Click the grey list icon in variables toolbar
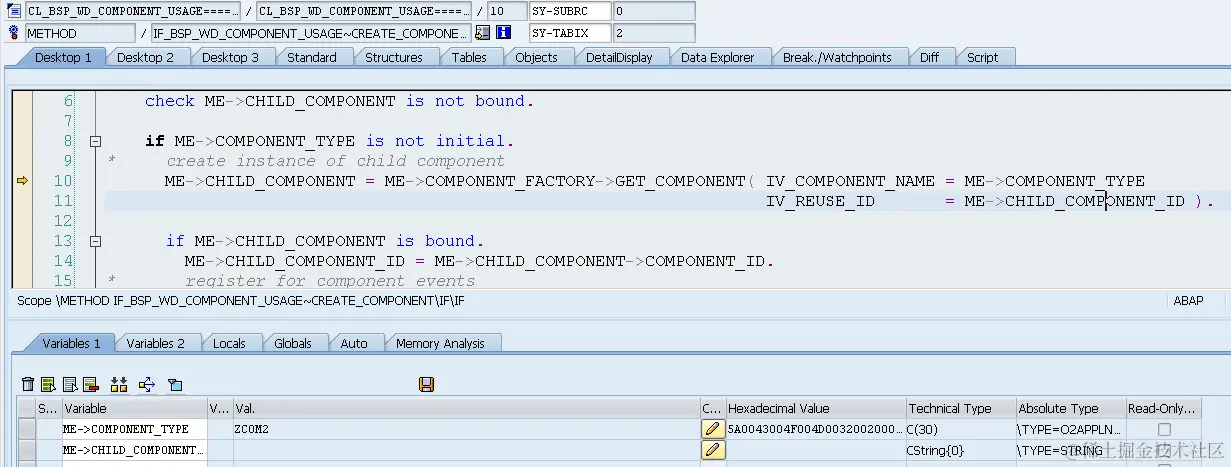 (70, 384)
